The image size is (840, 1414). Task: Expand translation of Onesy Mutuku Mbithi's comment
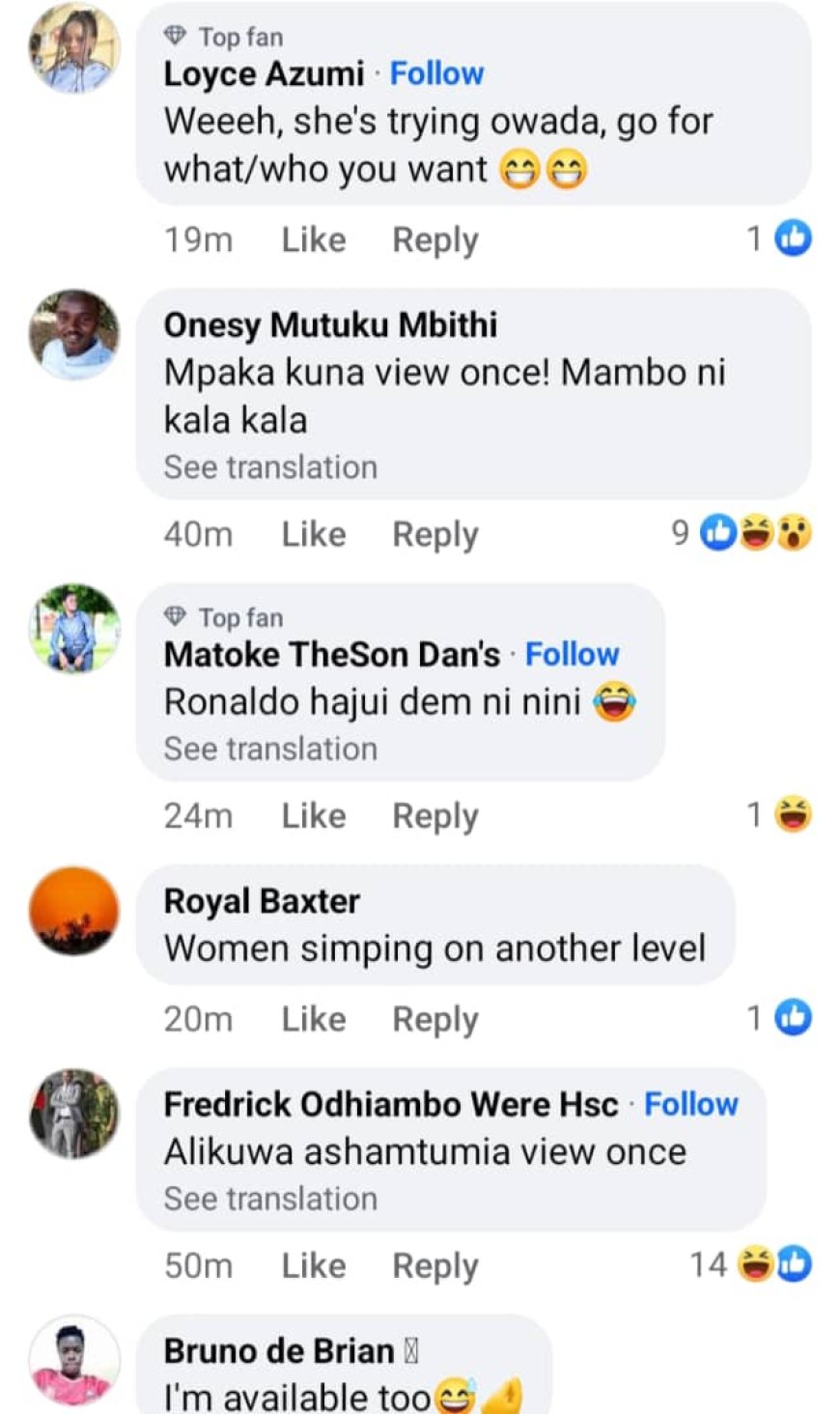coord(270,467)
